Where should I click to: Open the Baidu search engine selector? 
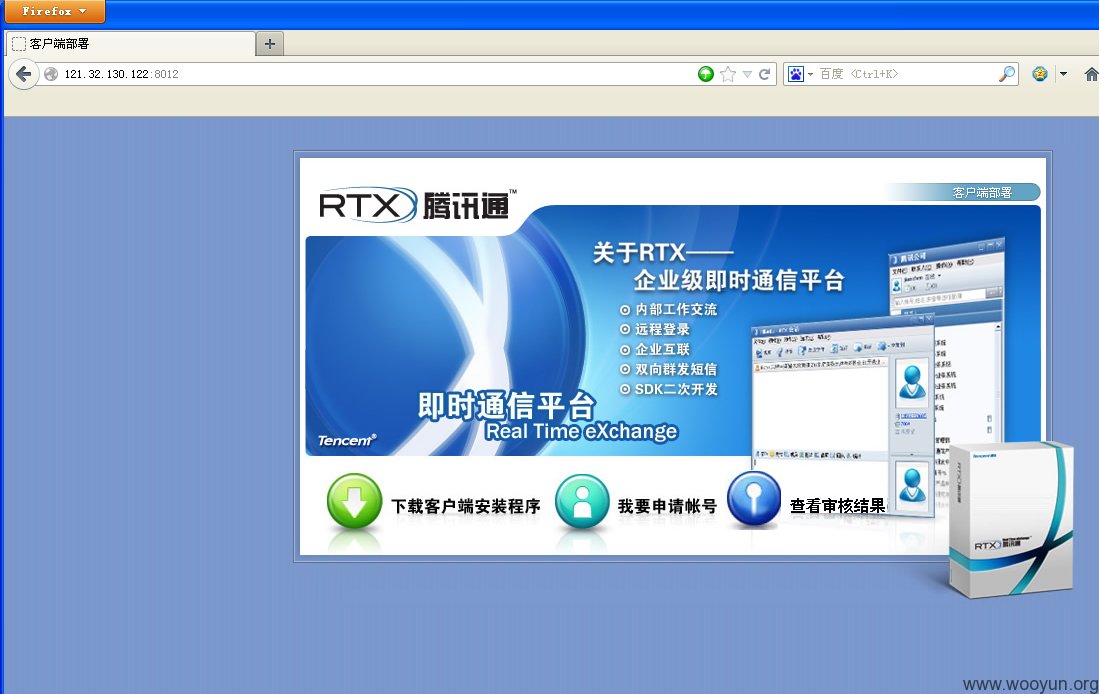pyautogui.click(x=800, y=74)
